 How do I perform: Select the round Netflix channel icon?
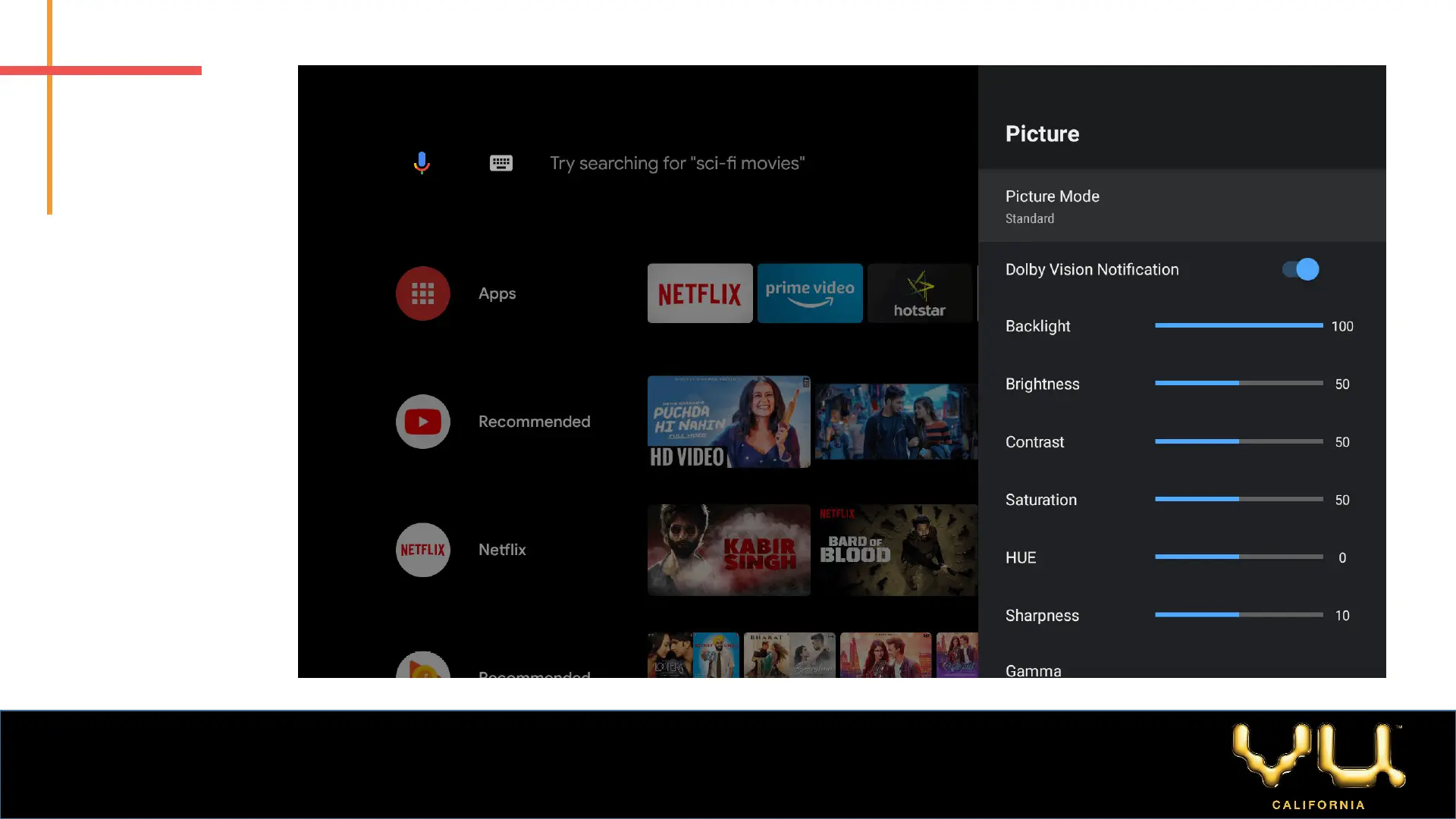422,550
